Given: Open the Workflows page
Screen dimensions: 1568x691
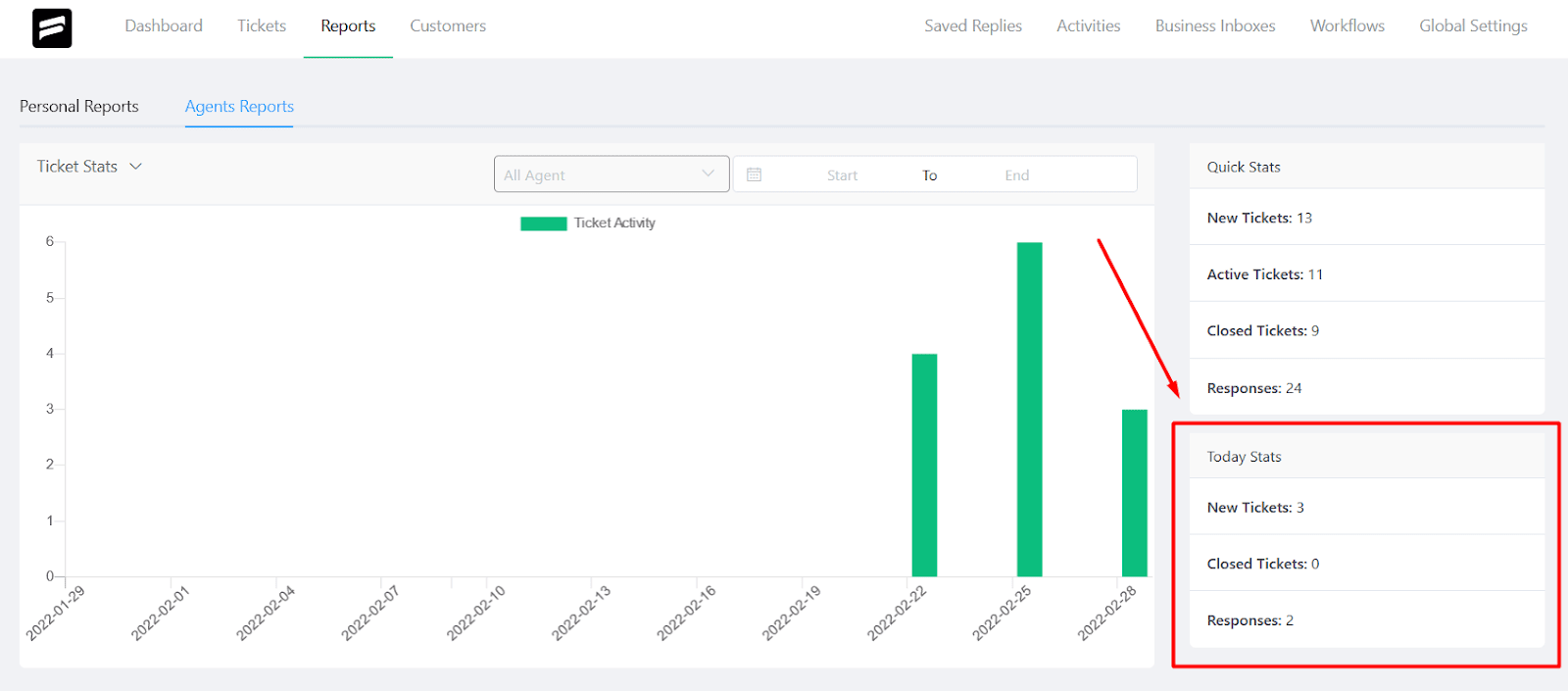Looking at the screenshot, I should click(x=1347, y=25).
